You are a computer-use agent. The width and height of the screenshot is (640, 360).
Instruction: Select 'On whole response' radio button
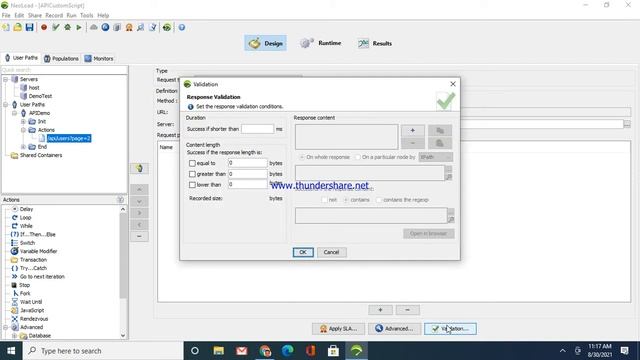[x=302, y=157]
